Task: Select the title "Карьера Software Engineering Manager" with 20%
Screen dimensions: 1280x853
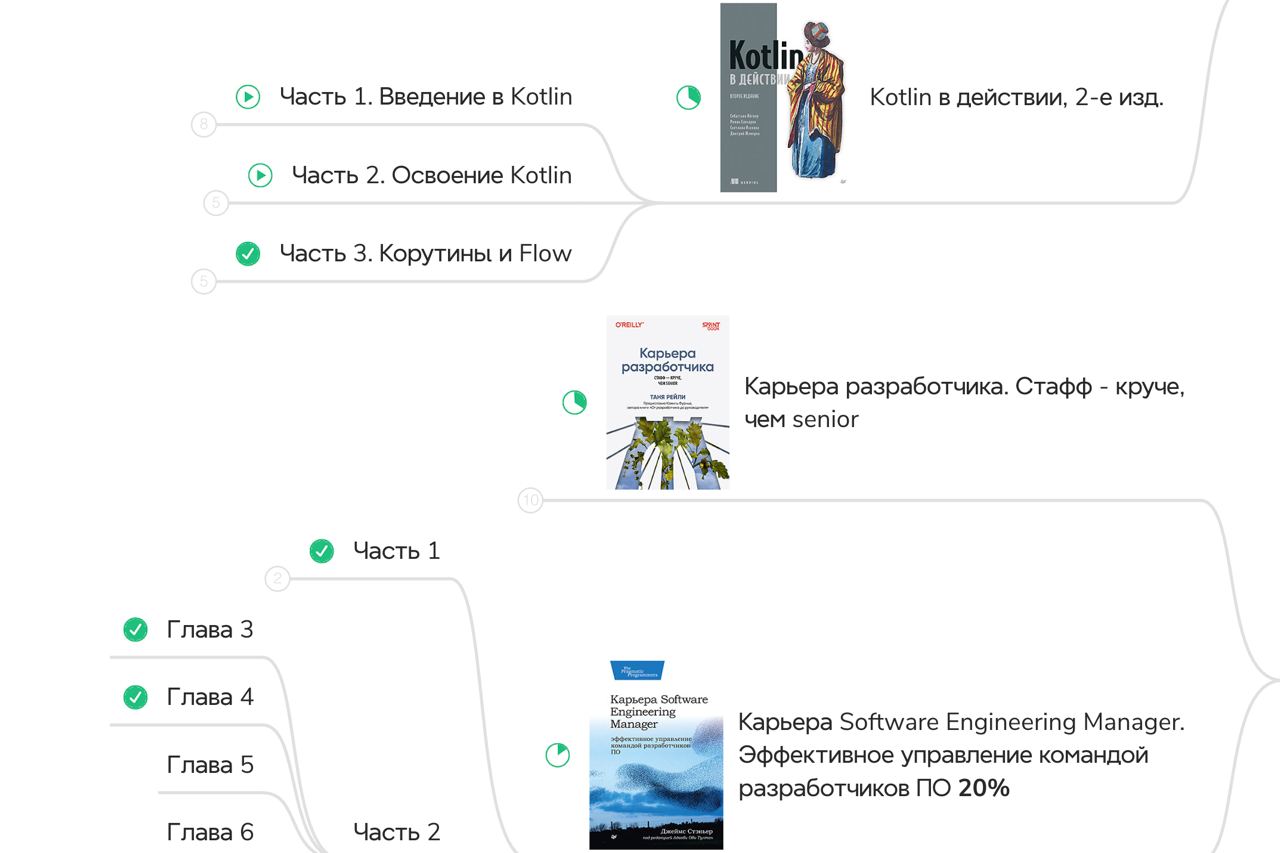Action: tap(962, 755)
